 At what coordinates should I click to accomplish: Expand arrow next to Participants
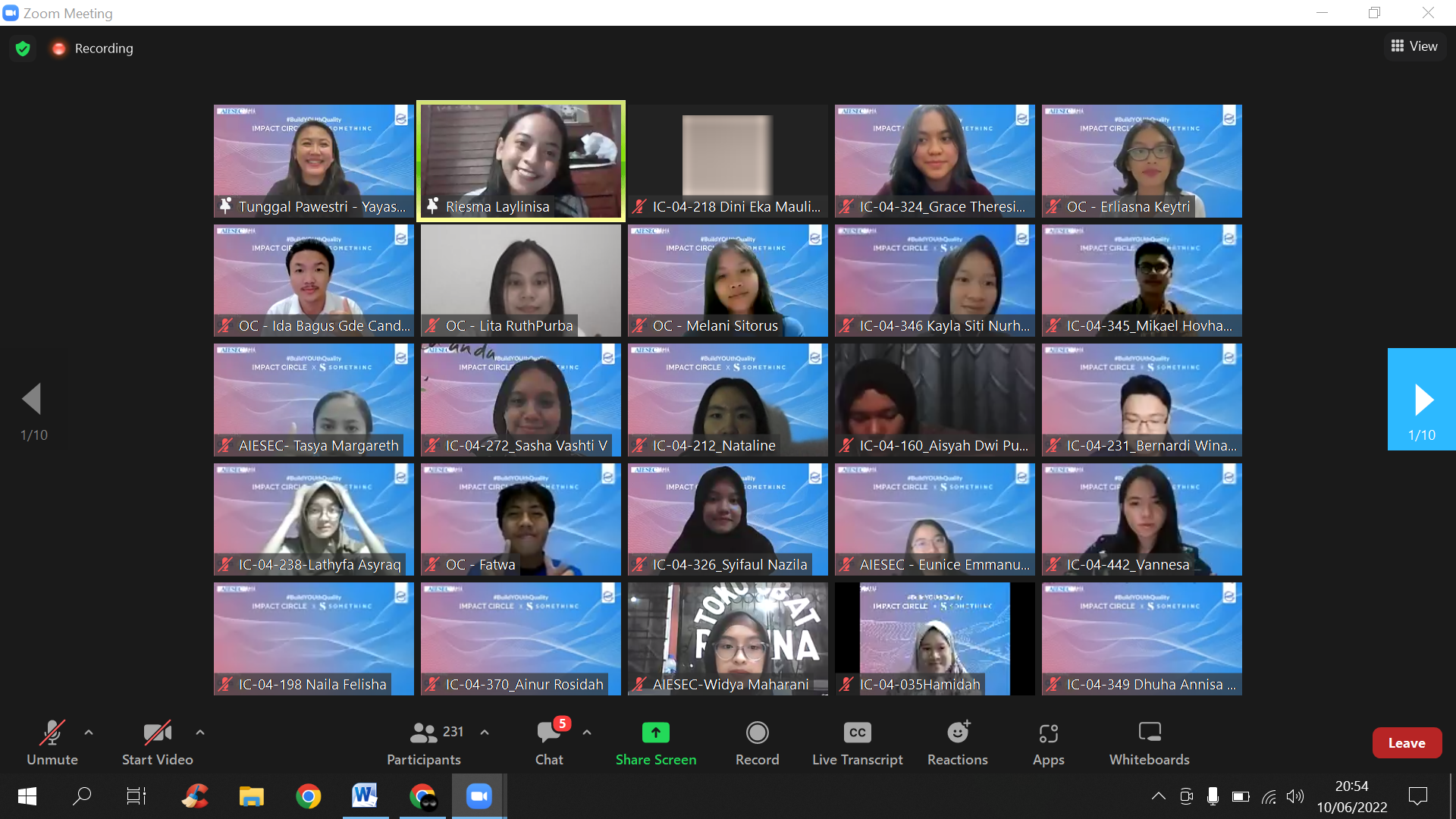point(485,733)
